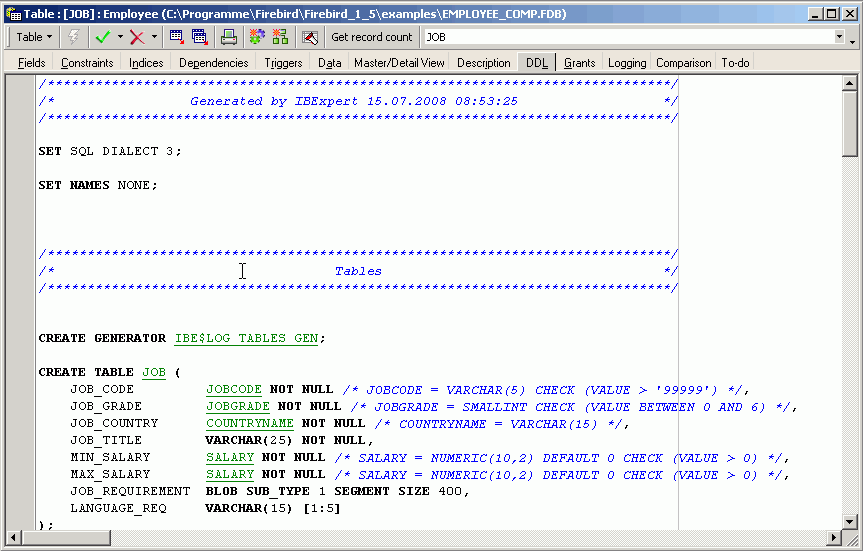Open the Indices tab

(x=146, y=63)
